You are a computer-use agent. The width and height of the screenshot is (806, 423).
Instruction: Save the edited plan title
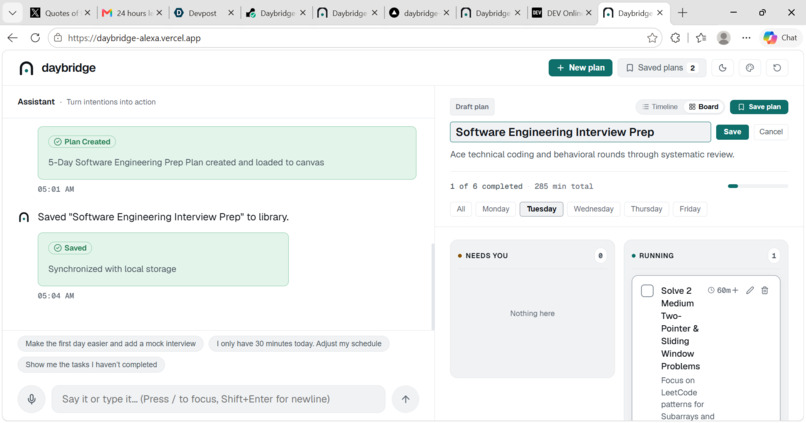pyautogui.click(x=732, y=132)
